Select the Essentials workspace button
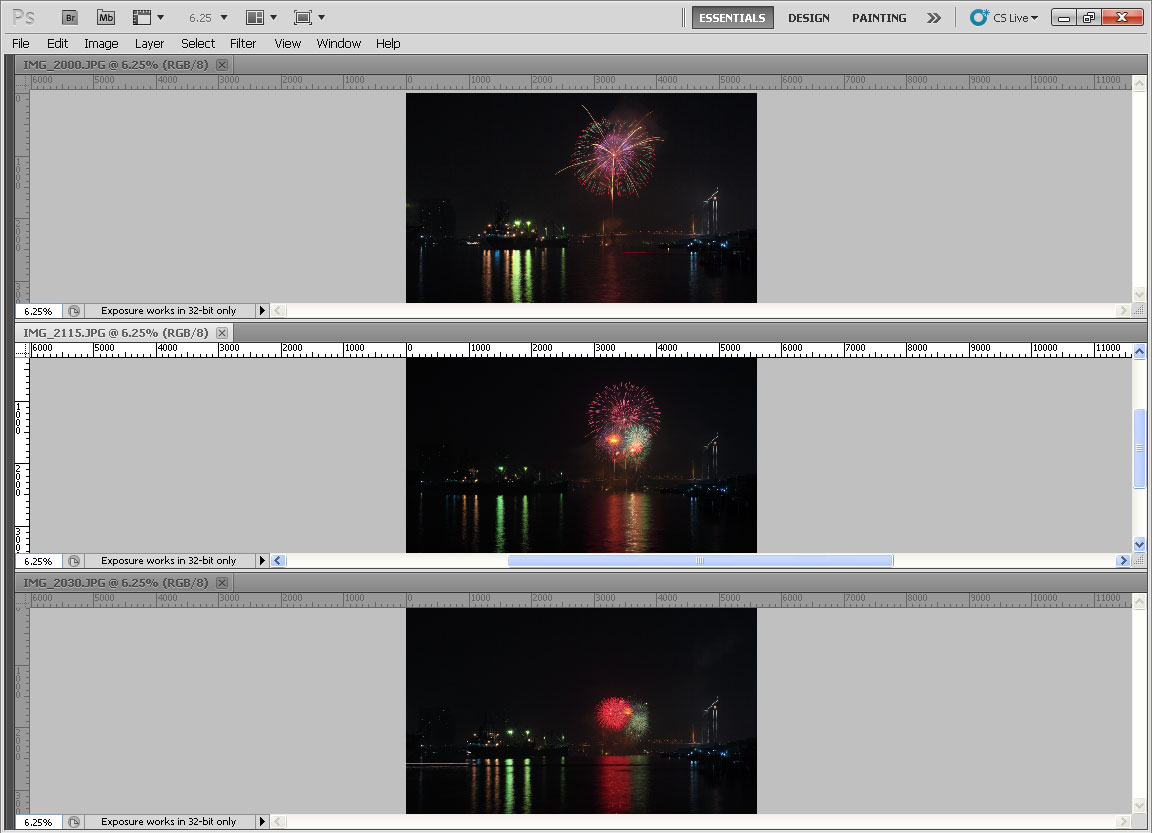1152x833 pixels. point(732,18)
